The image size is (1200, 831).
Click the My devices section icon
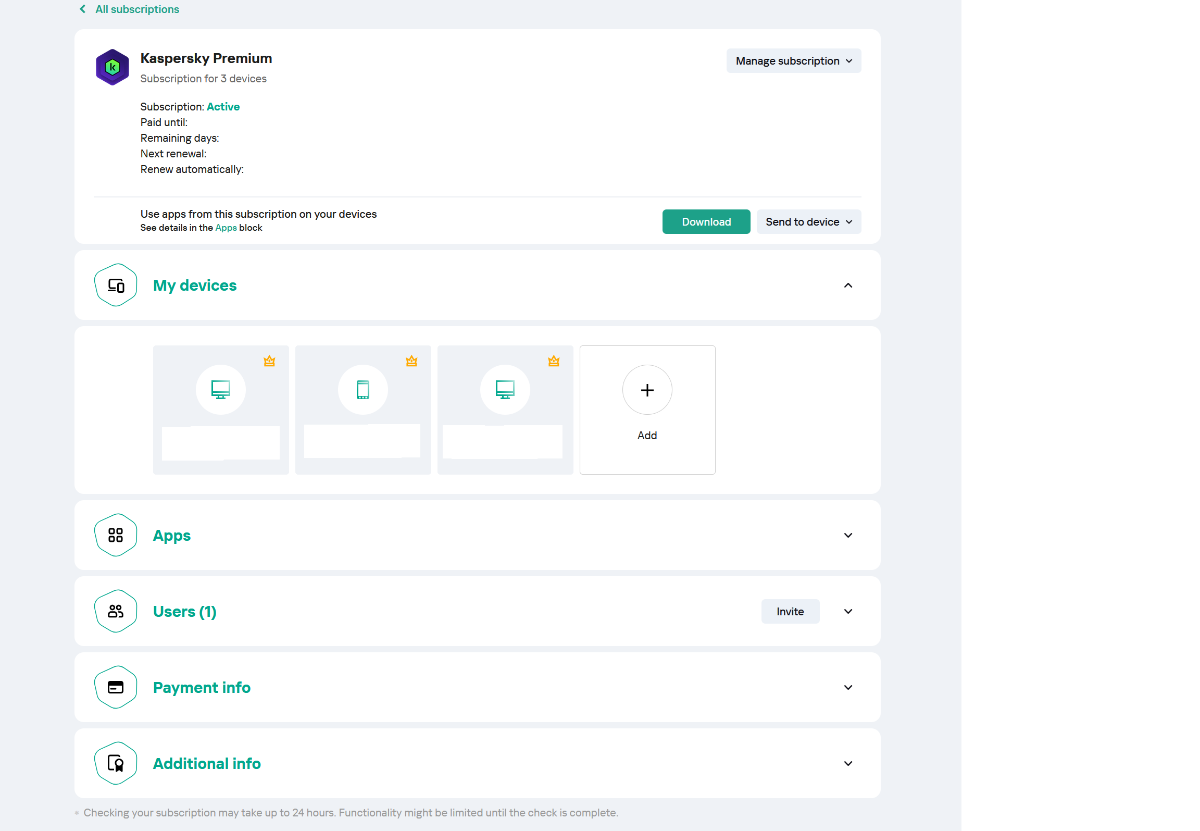click(x=115, y=285)
